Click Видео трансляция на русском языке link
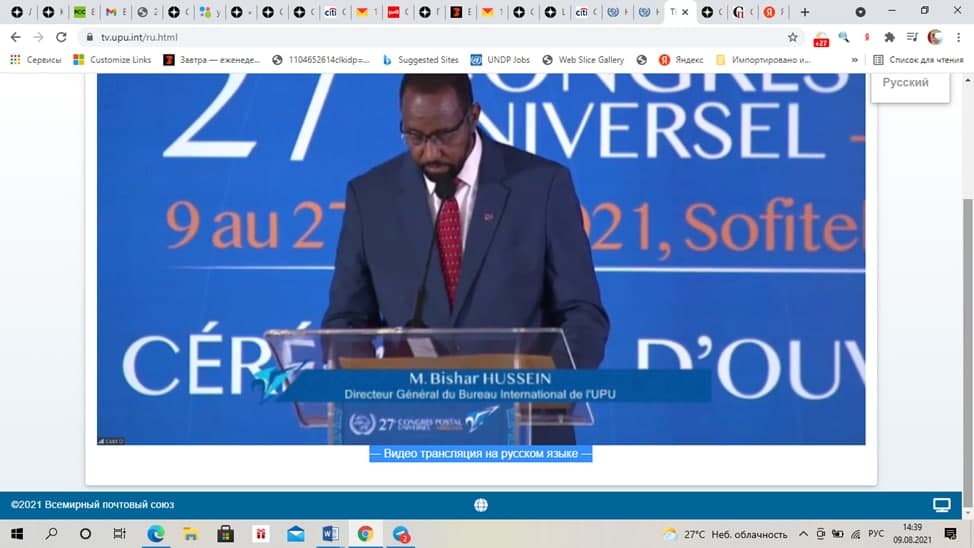 coord(481,454)
